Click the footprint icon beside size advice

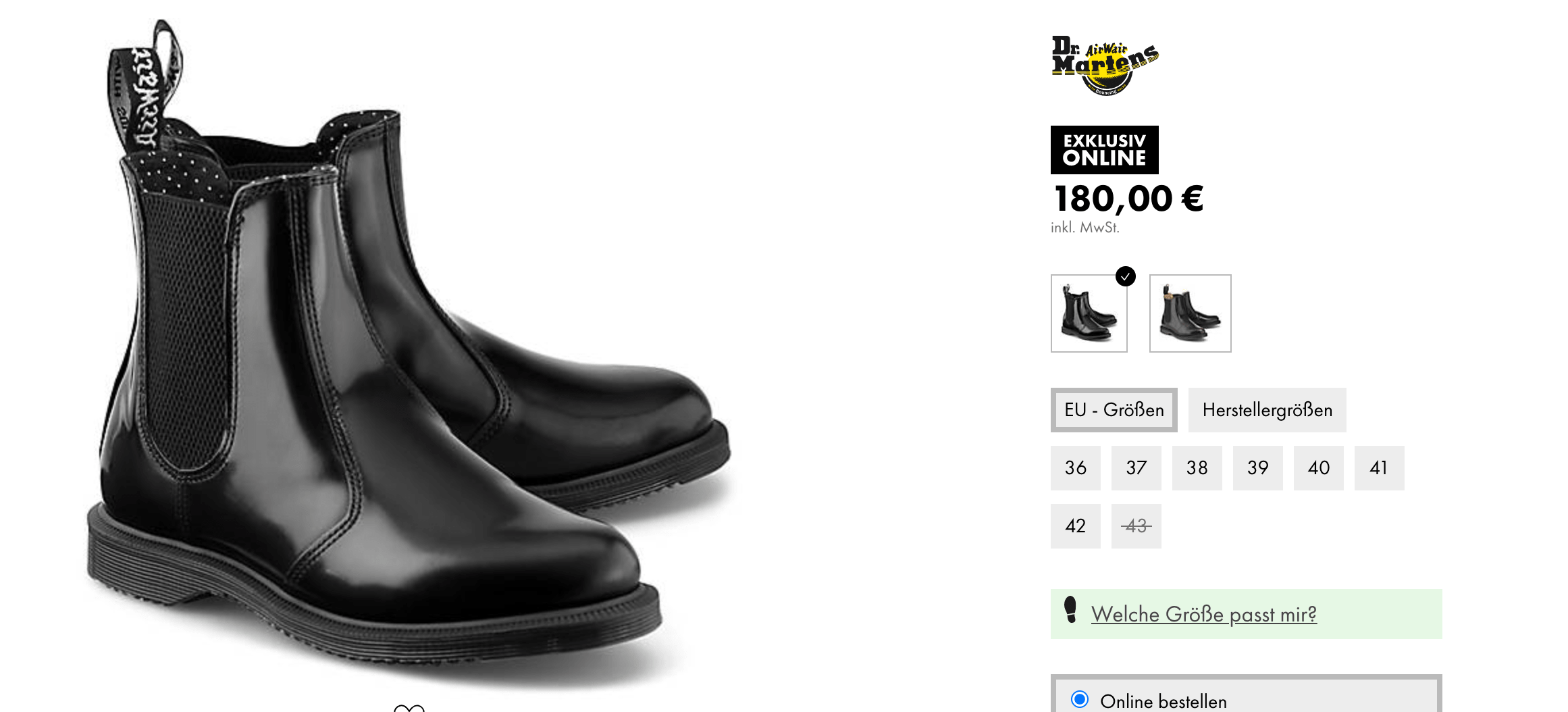pyautogui.click(x=1070, y=609)
